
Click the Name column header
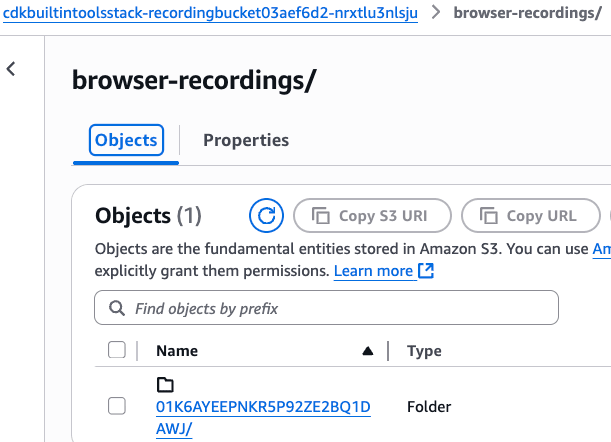[177, 351]
